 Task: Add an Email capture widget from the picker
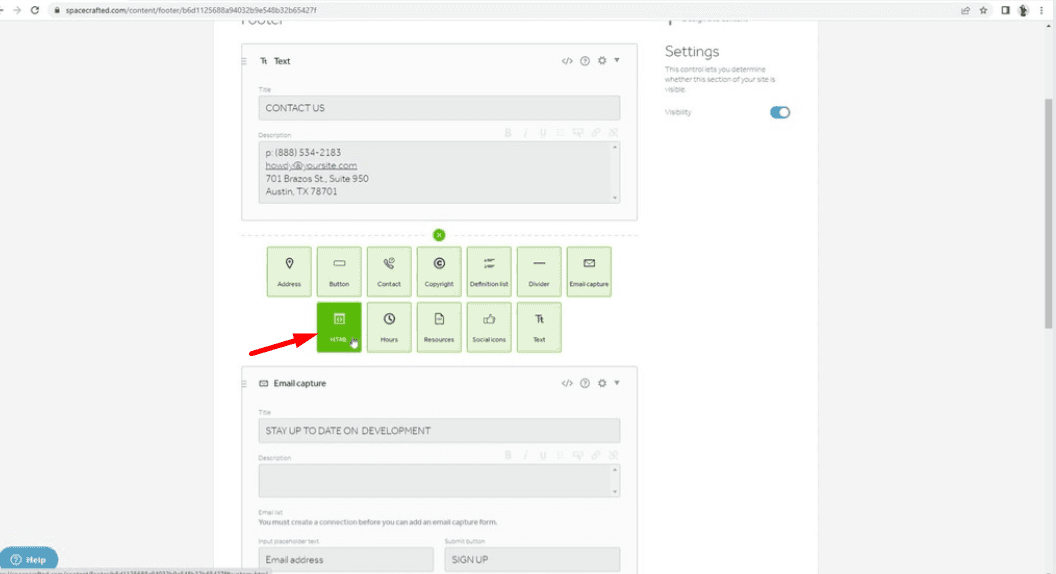point(589,272)
